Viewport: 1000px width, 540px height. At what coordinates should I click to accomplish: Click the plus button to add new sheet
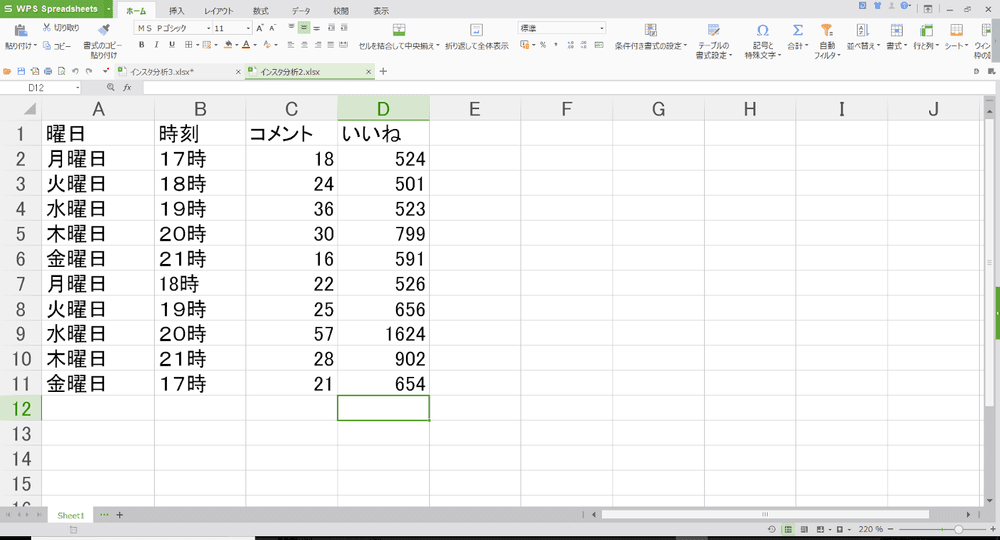pyautogui.click(x=120, y=515)
